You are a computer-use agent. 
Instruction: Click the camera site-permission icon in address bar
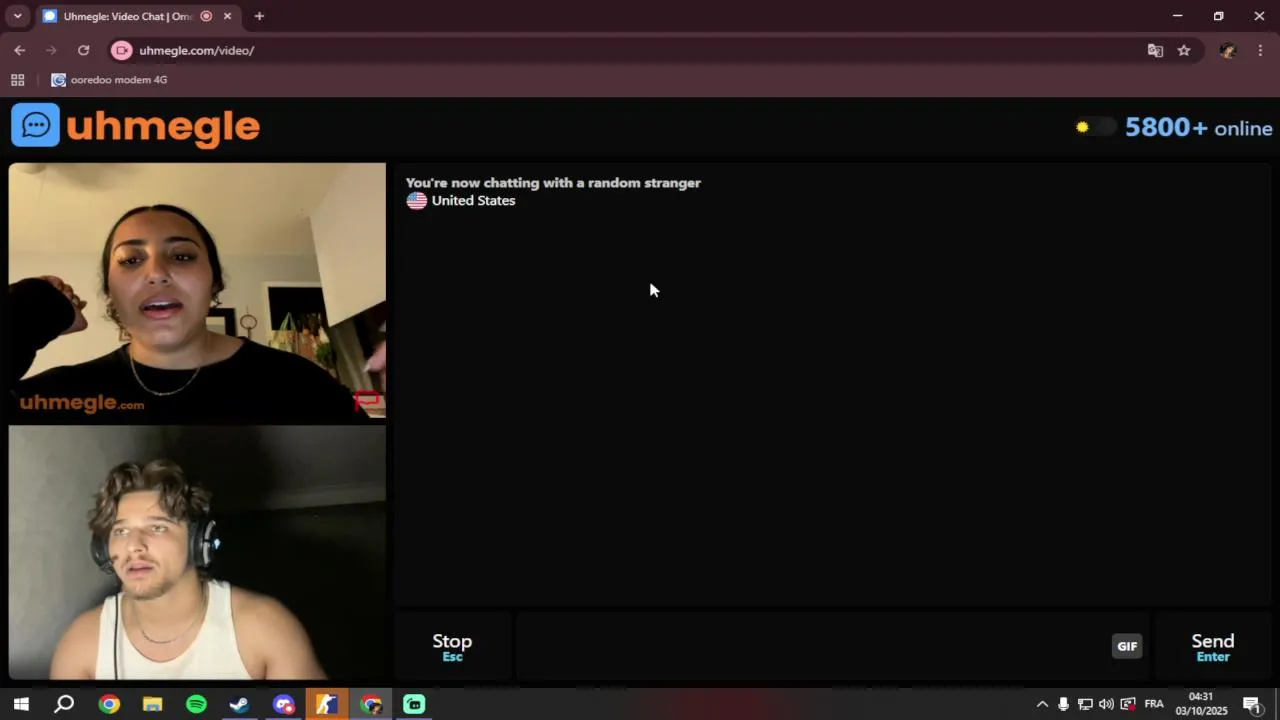[x=121, y=50]
